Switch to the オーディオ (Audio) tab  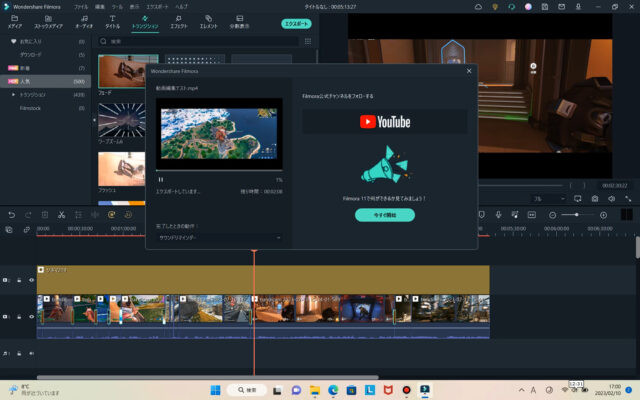(84, 22)
